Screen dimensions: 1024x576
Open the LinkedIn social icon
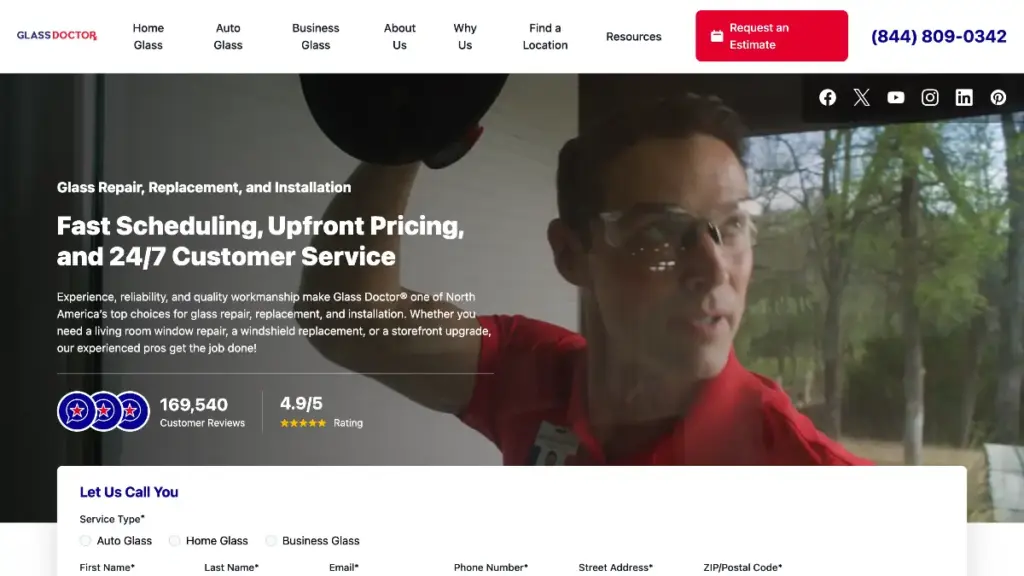964,97
